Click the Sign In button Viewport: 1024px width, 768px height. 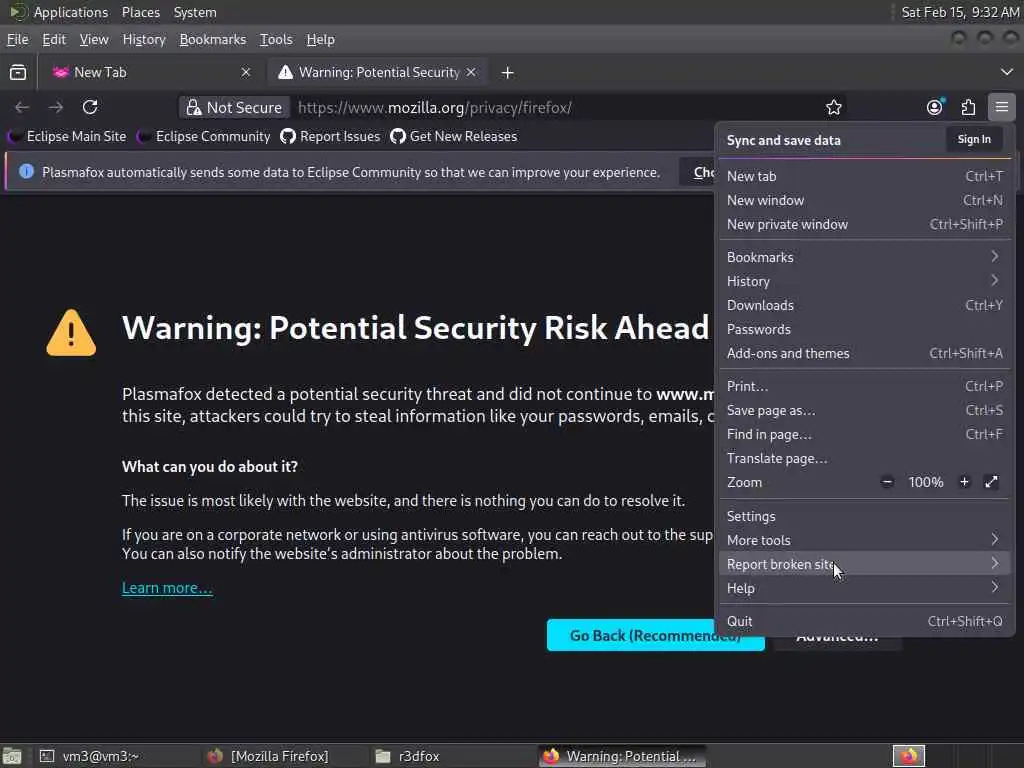point(974,139)
